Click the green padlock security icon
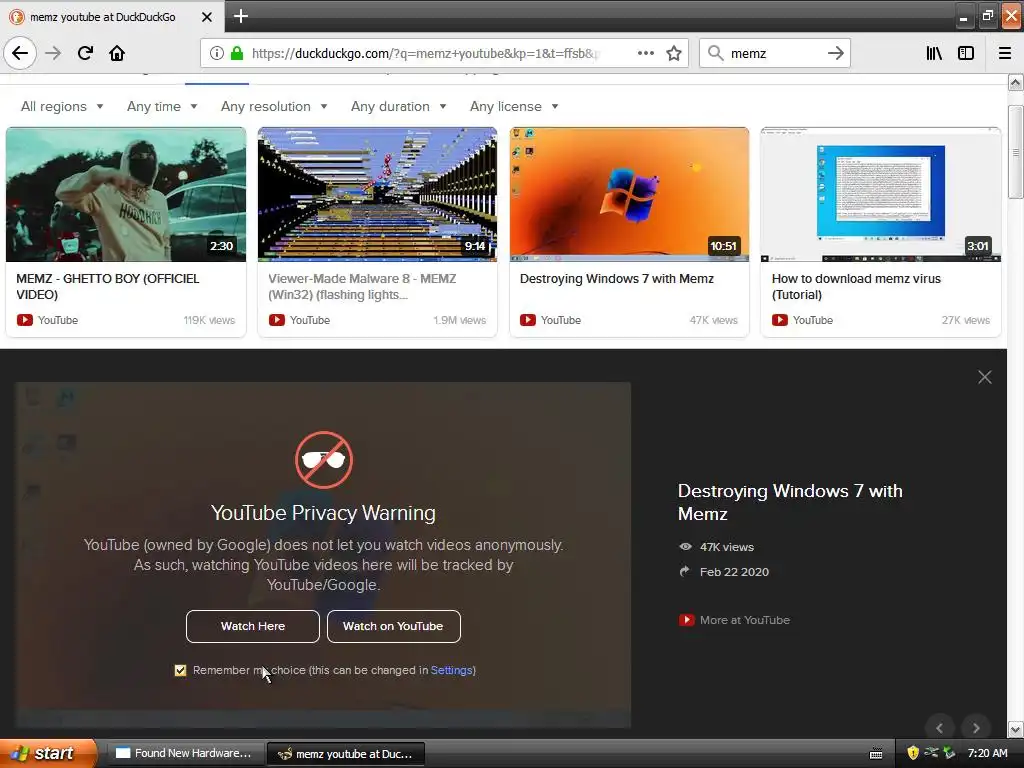This screenshot has height=768, width=1024. click(237, 53)
